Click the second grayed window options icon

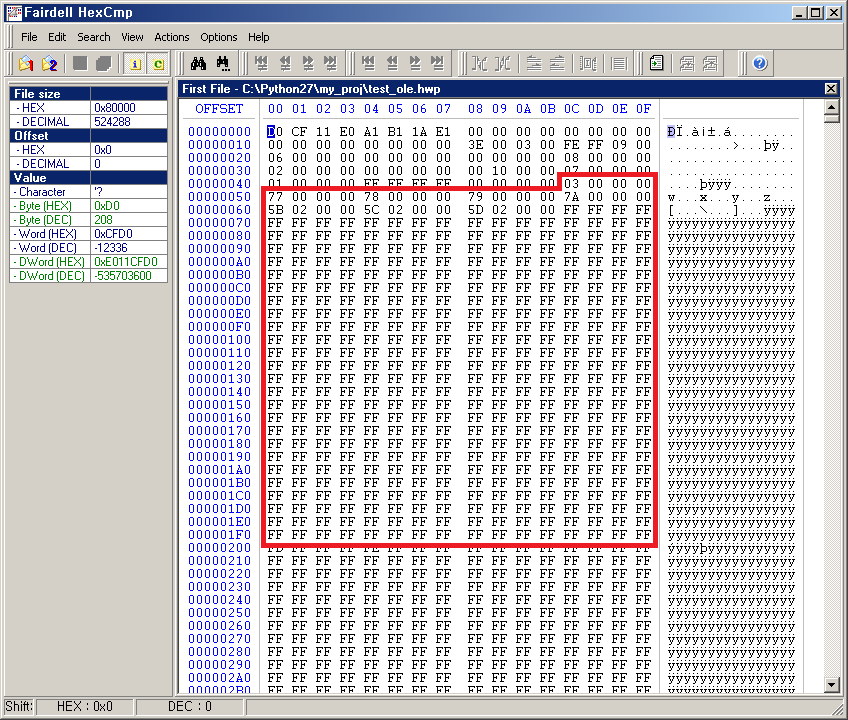(710, 64)
